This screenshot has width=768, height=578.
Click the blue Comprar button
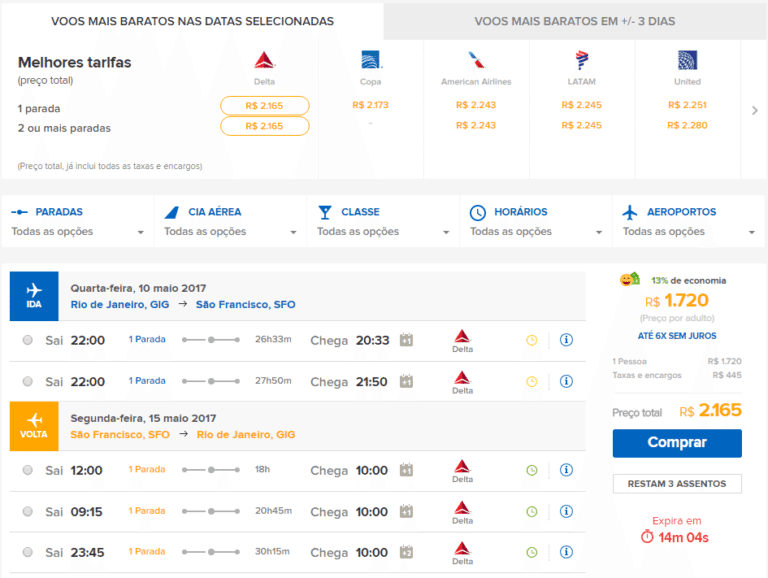pyautogui.click(x=677, y=443)
